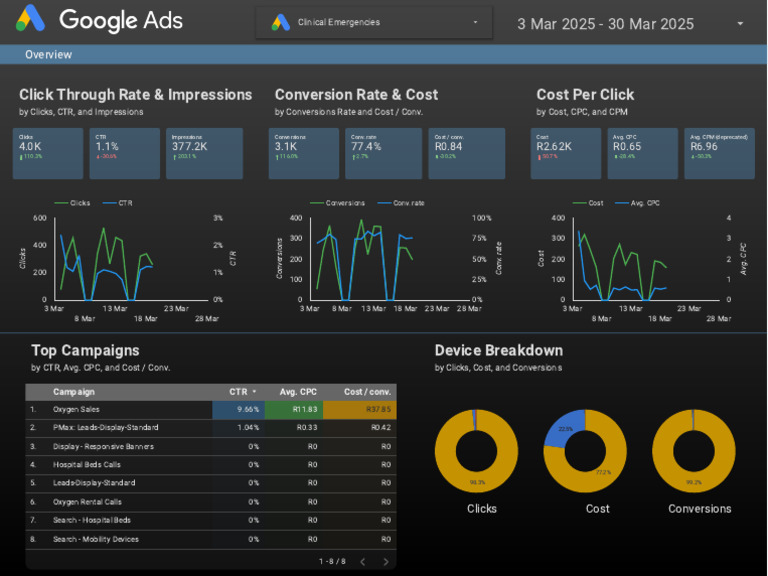This screenshot has height=576, width=768.
Task: Select the Clicks 4.0K scorecard
Action: click(x=48, y=153)
